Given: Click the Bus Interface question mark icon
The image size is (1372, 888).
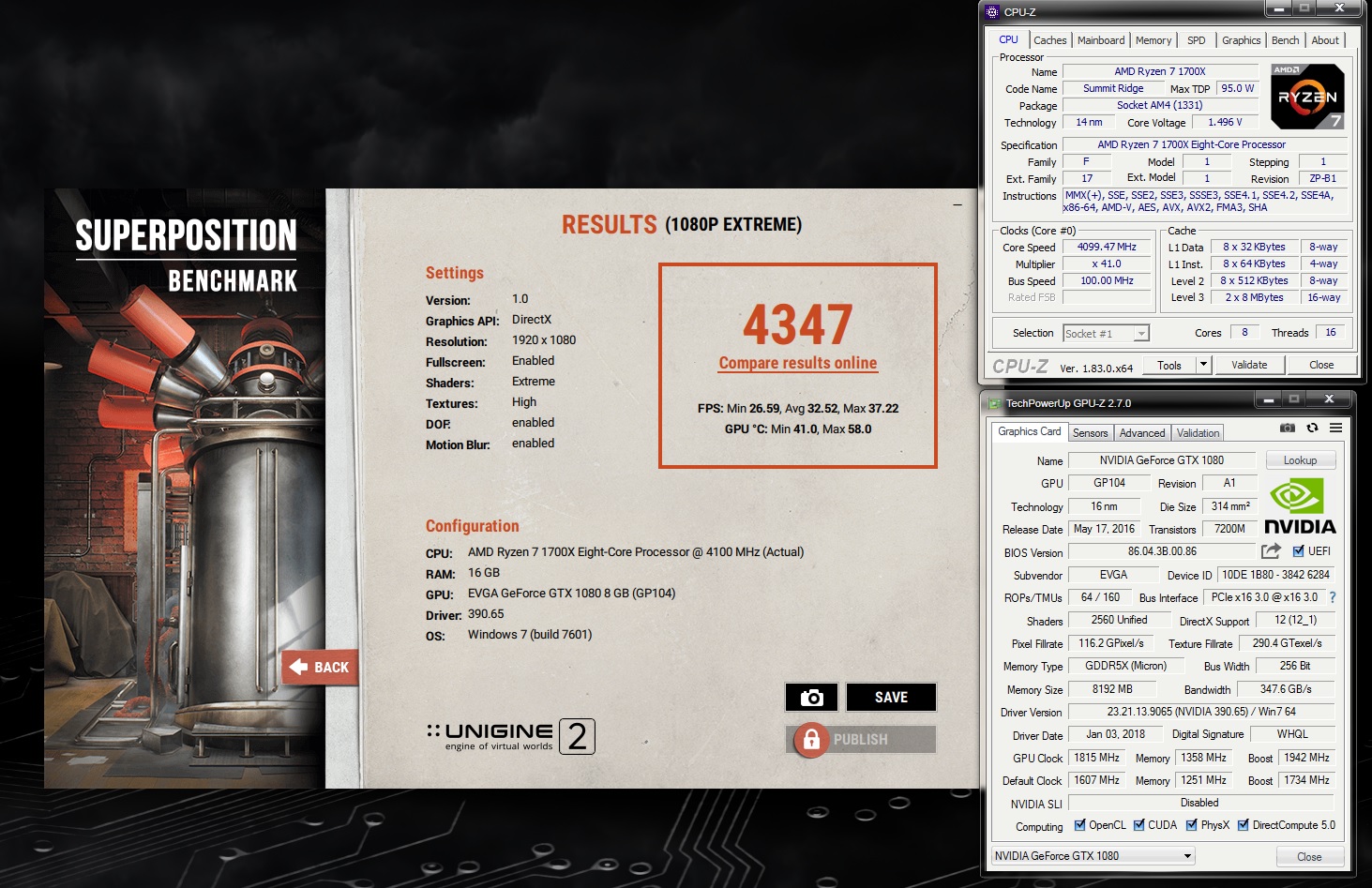Looking at the screenshot, I should tap(1332, 597).
